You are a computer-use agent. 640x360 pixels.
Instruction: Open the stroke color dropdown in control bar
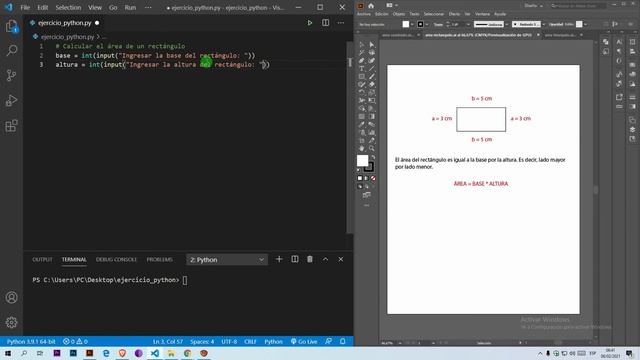click(x=427, y=24)
